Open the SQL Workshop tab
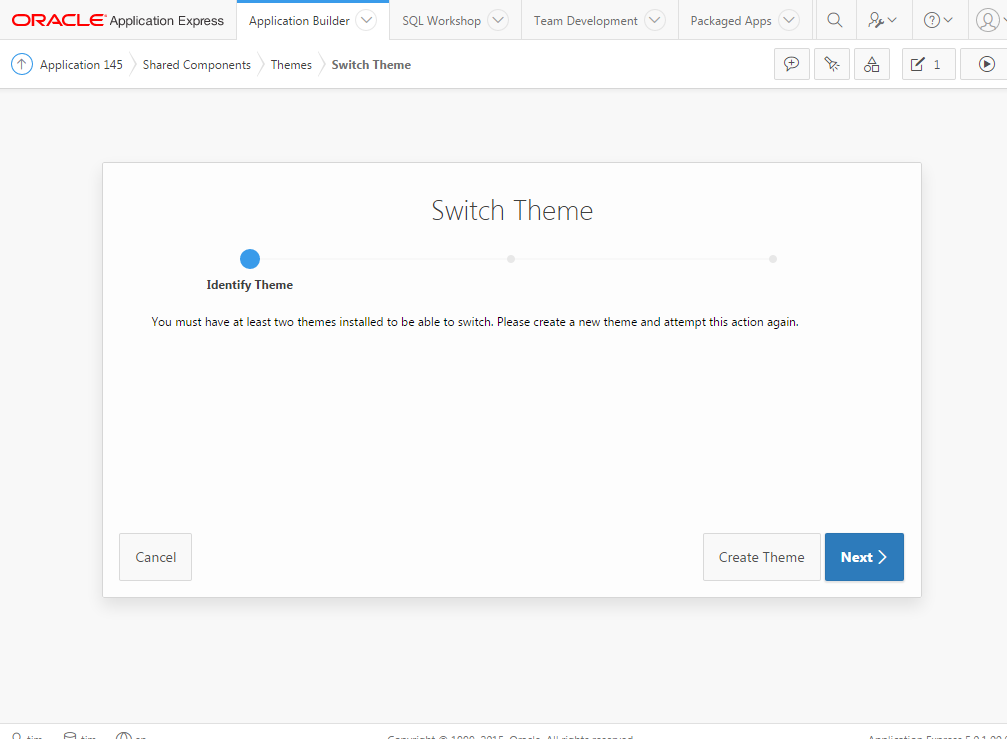 coord(441,20)
